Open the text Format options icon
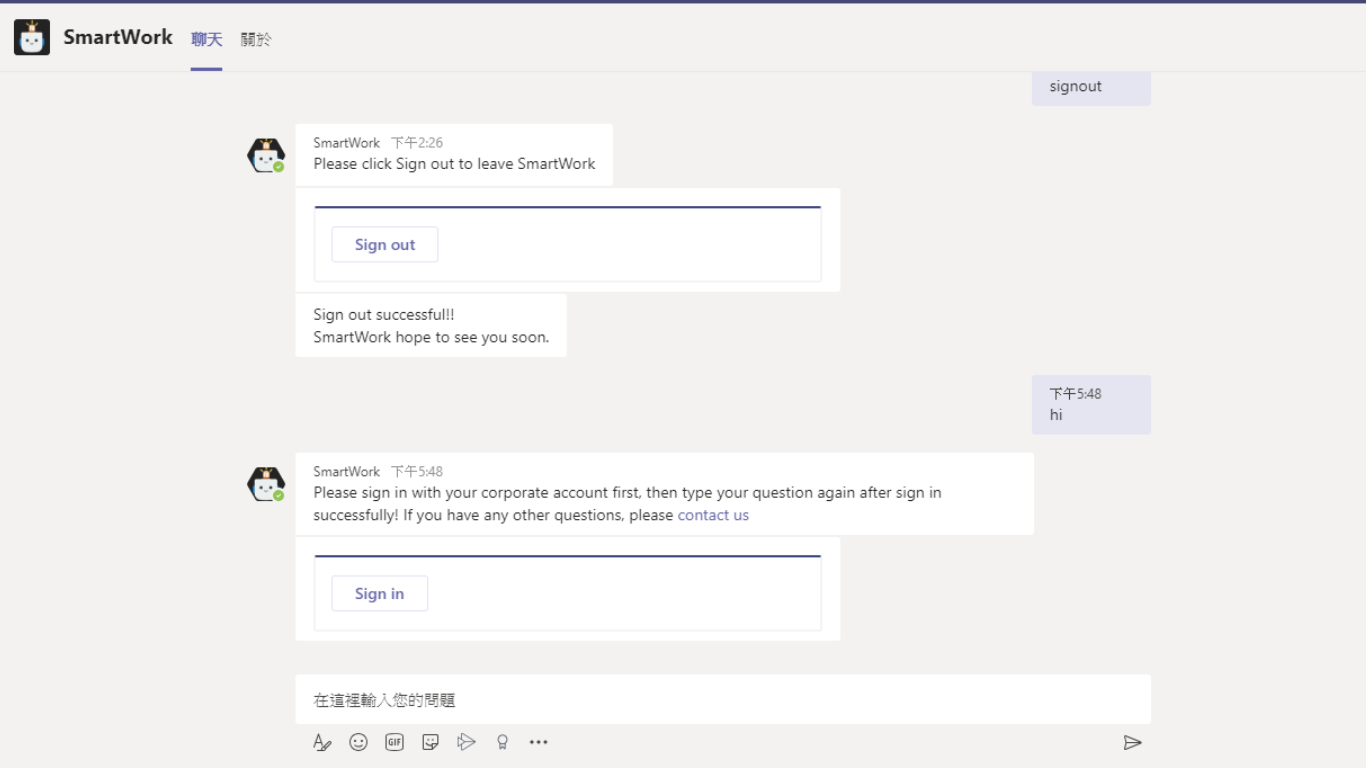Screen dimensions: 1366x768 (321, 742)
